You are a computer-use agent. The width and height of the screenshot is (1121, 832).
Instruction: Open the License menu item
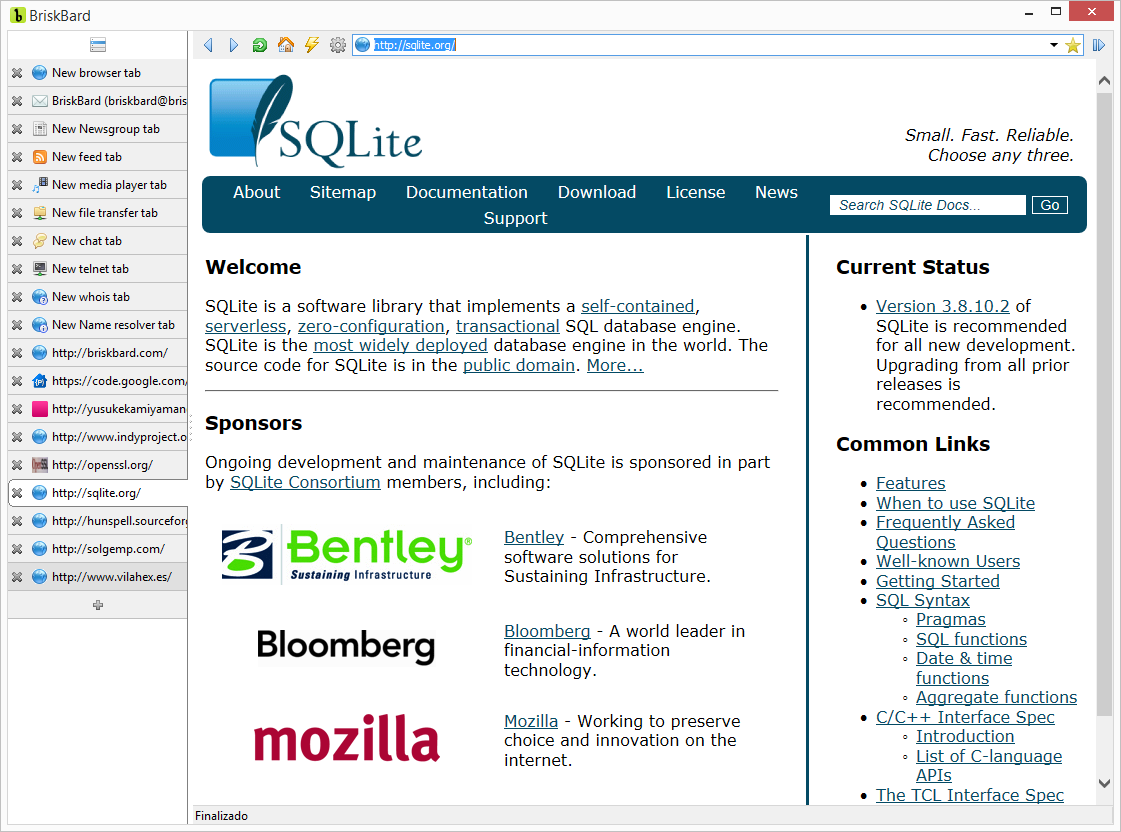[x=696, y=192]
